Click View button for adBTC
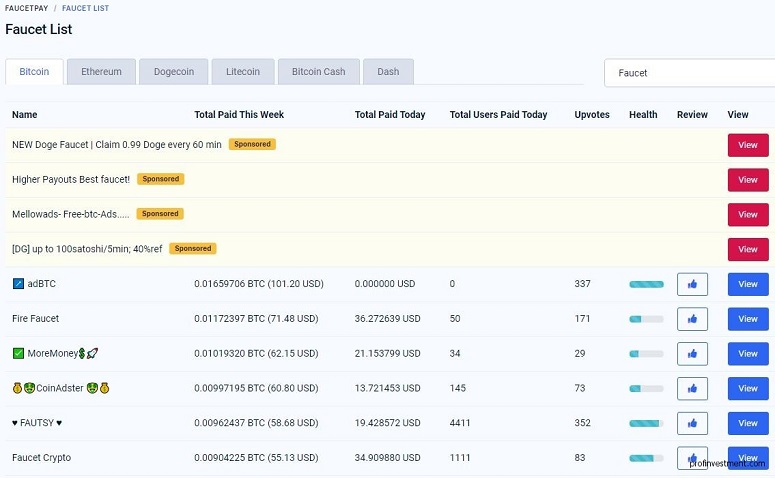 (748, 284)
